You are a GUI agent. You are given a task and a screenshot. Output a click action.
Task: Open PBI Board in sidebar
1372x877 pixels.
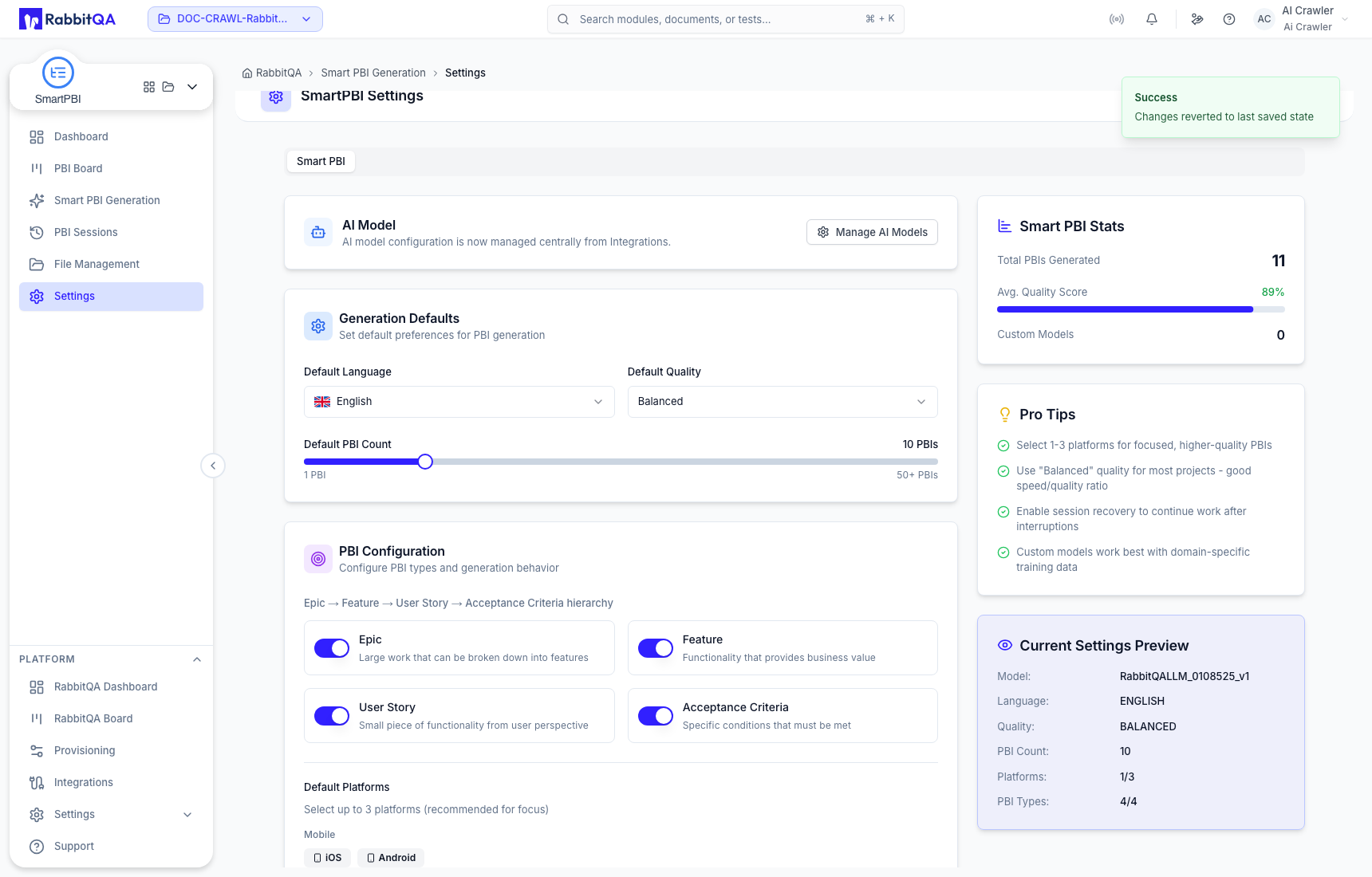click(111, 169)
